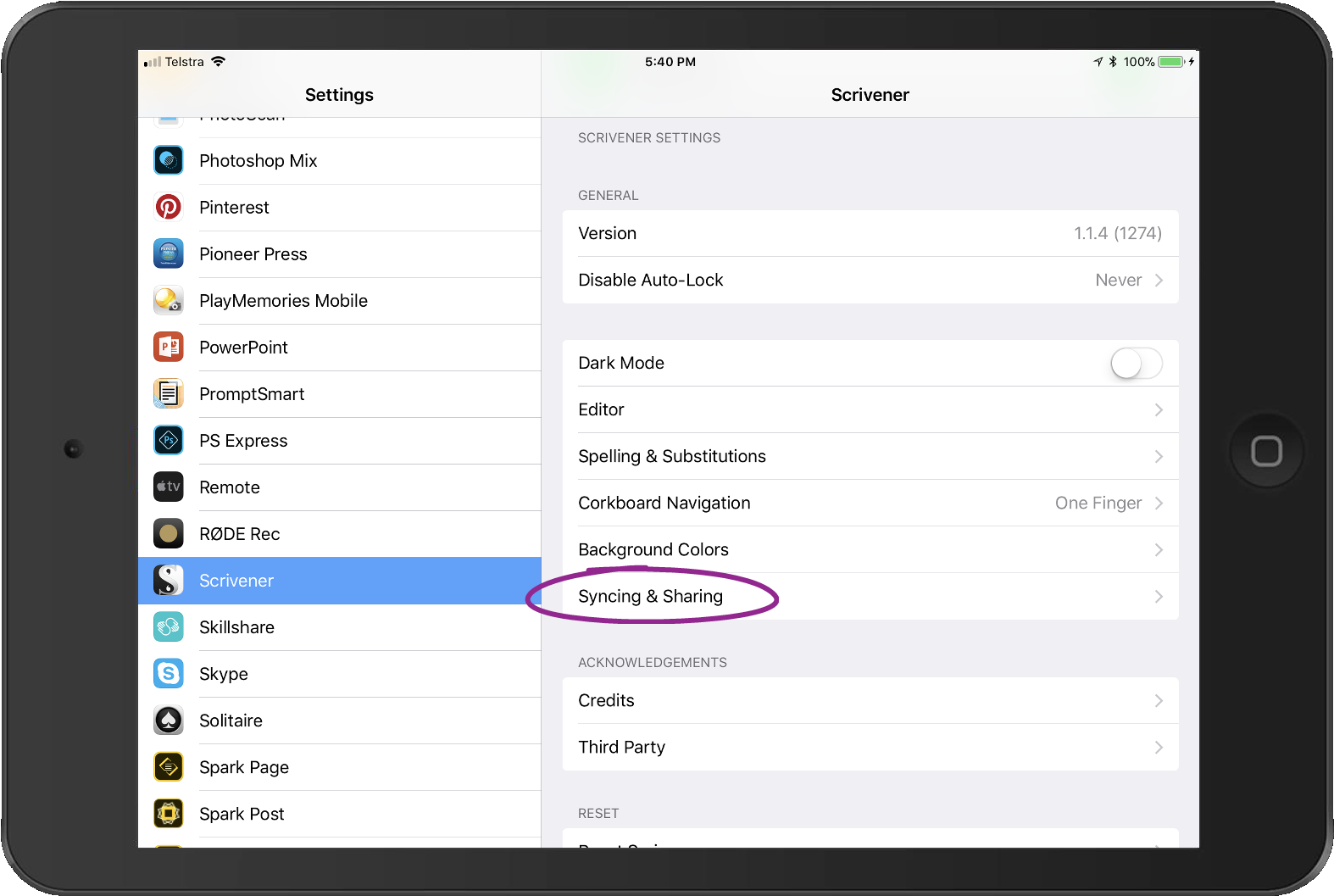
Task: Open Background Colors settings
Action: point(870,549)
